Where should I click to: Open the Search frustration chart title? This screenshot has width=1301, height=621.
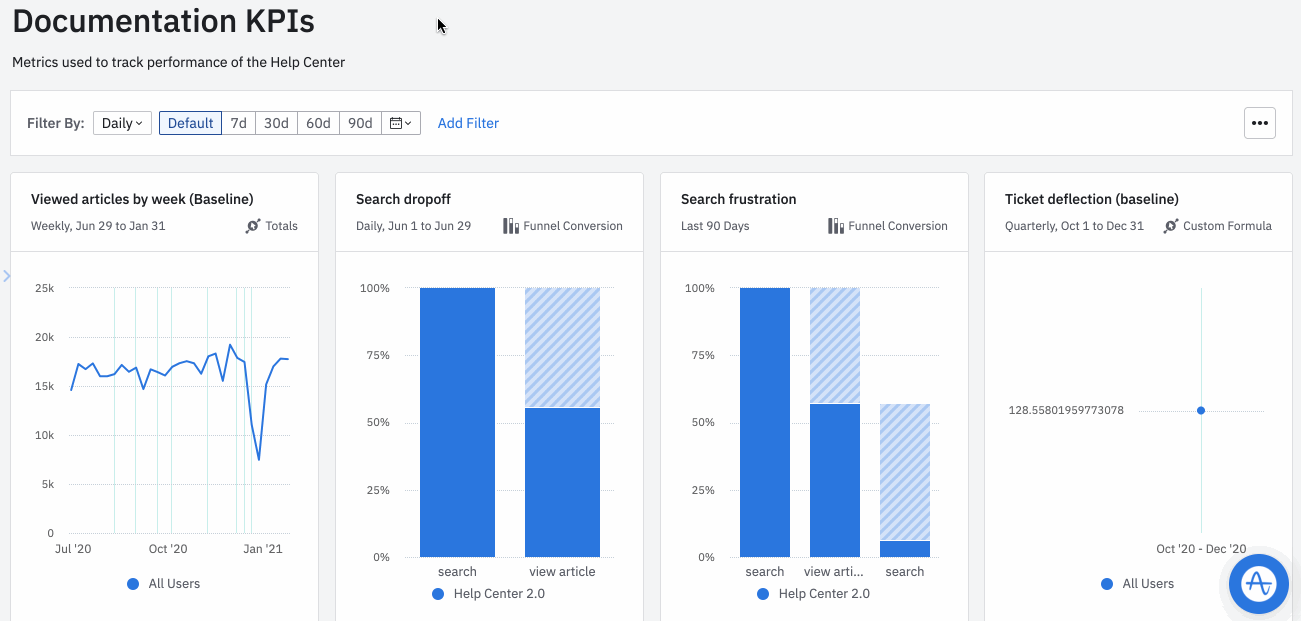[x=738, y=199]
